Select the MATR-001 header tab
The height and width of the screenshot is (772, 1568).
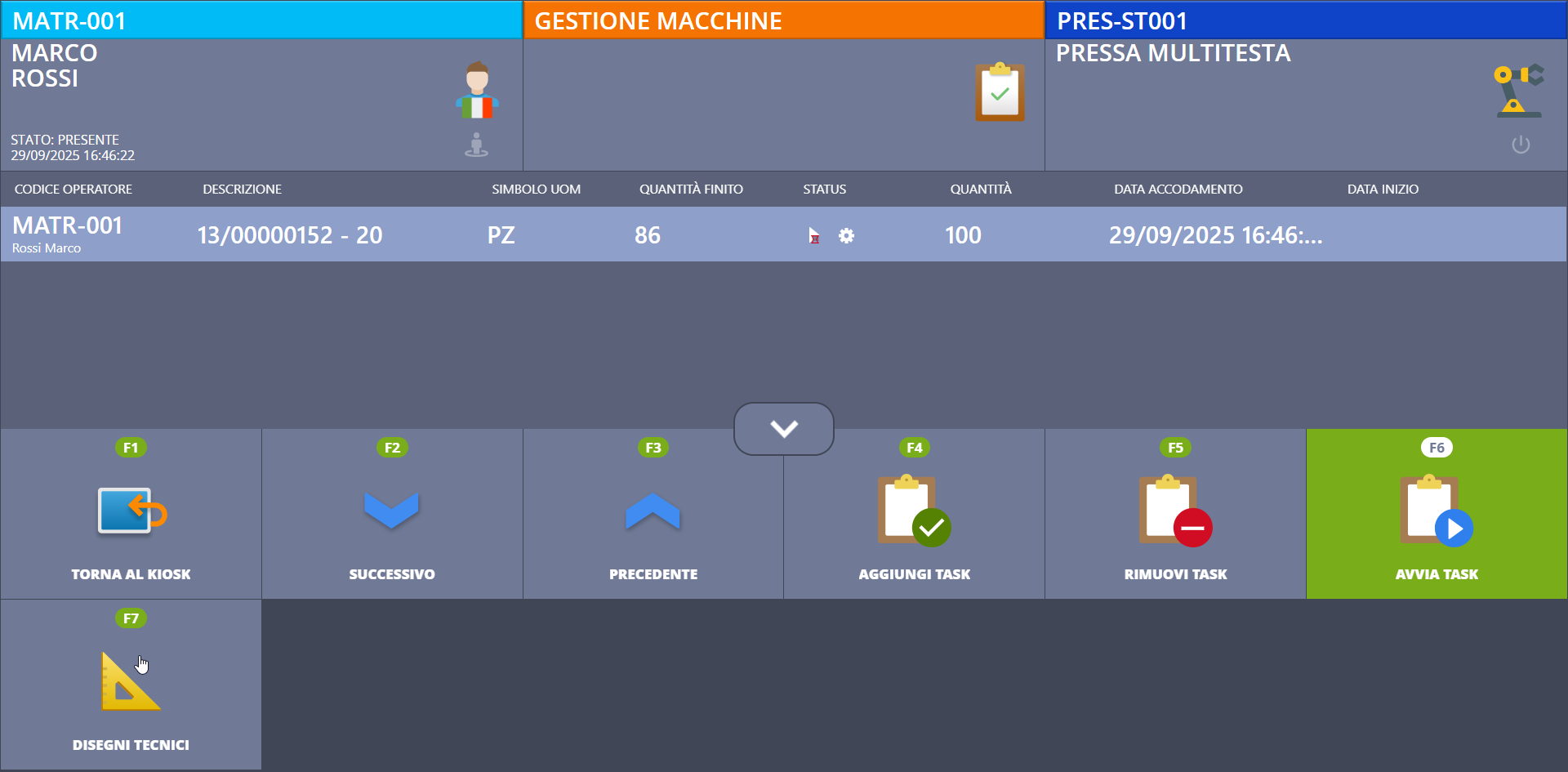[261, 20]
